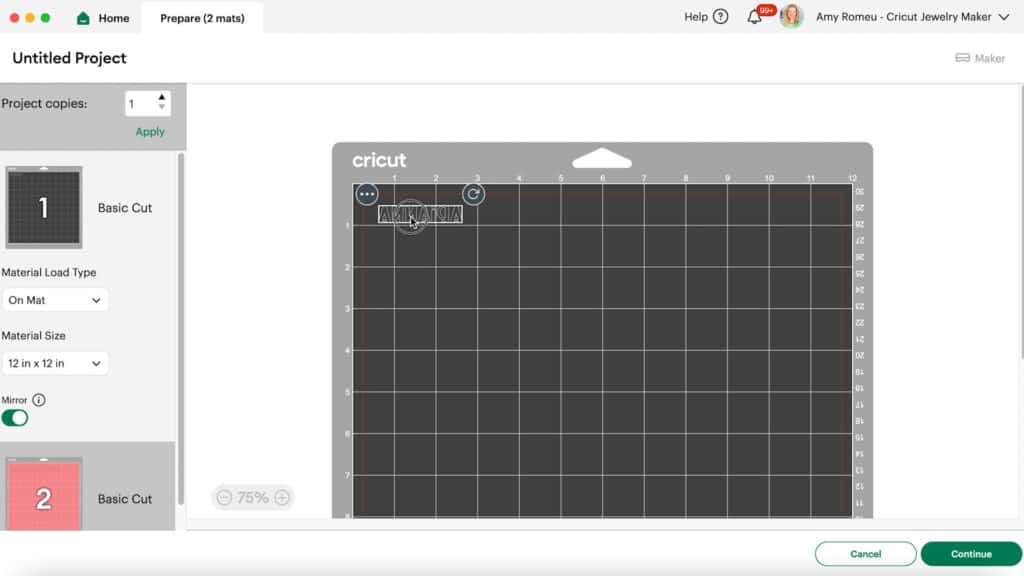Toggle the Mirror switch off
The width and height of the screenshot is (1024, 576).
14,418
